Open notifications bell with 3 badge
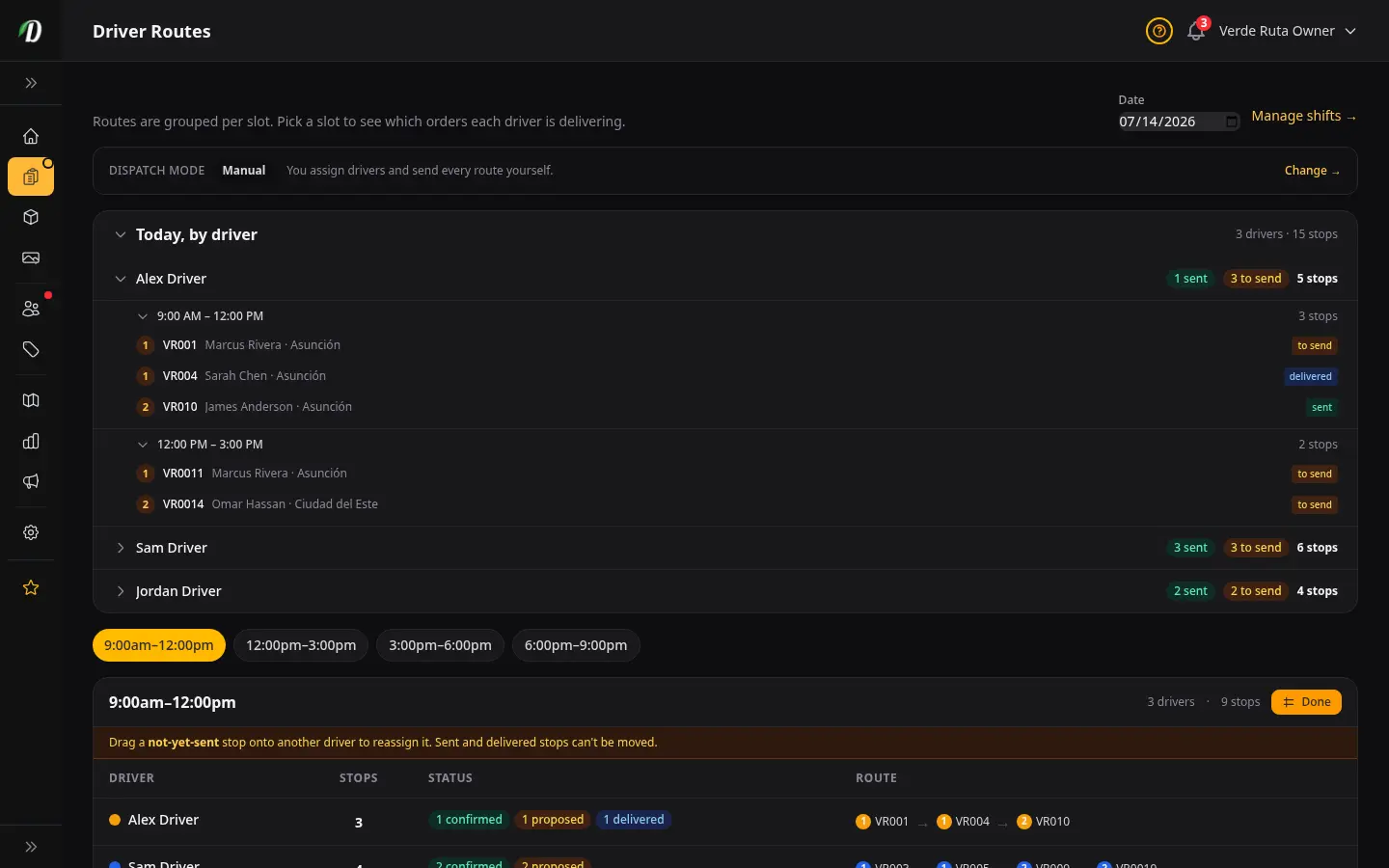Image resolution: width=1389 pixels, height=868 pixels. pos(1196,31)
